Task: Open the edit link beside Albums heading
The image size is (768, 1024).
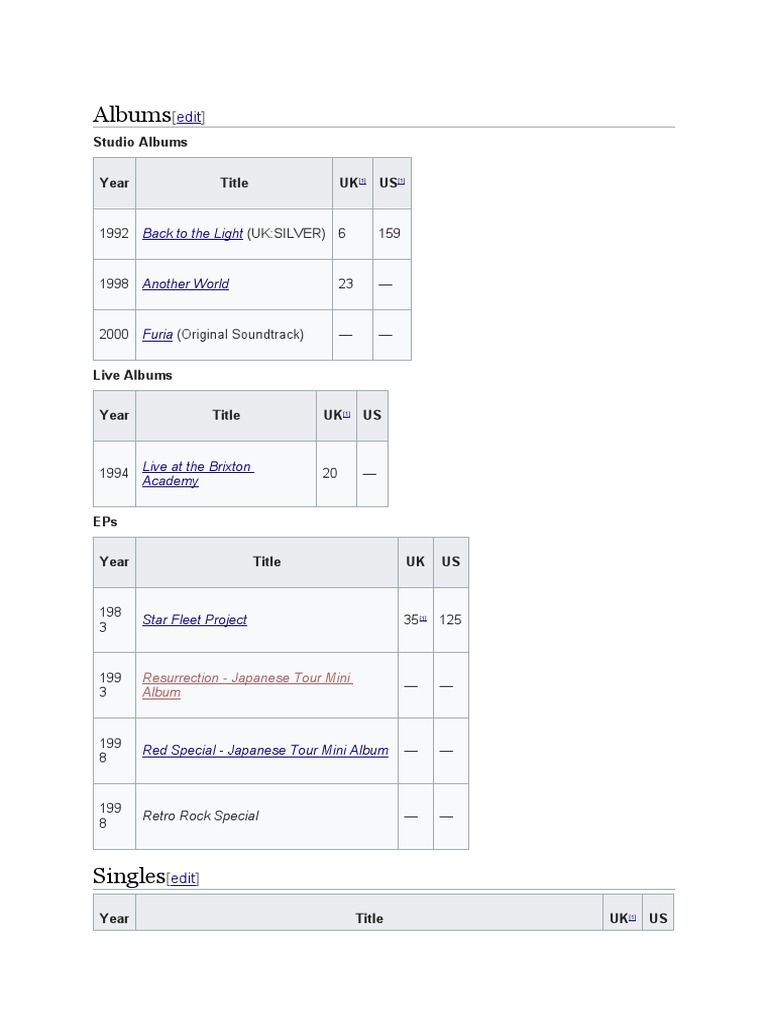Action: pos(189,117)
